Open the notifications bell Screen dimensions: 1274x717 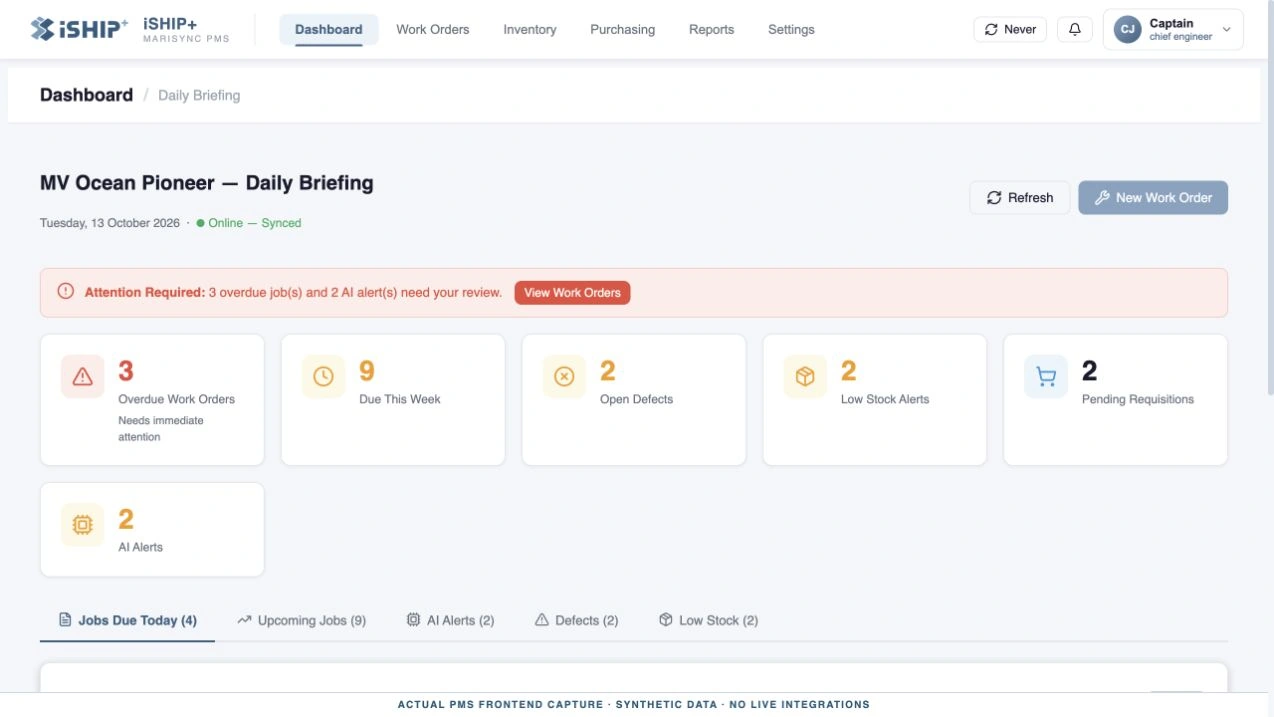coord(1075,30)
